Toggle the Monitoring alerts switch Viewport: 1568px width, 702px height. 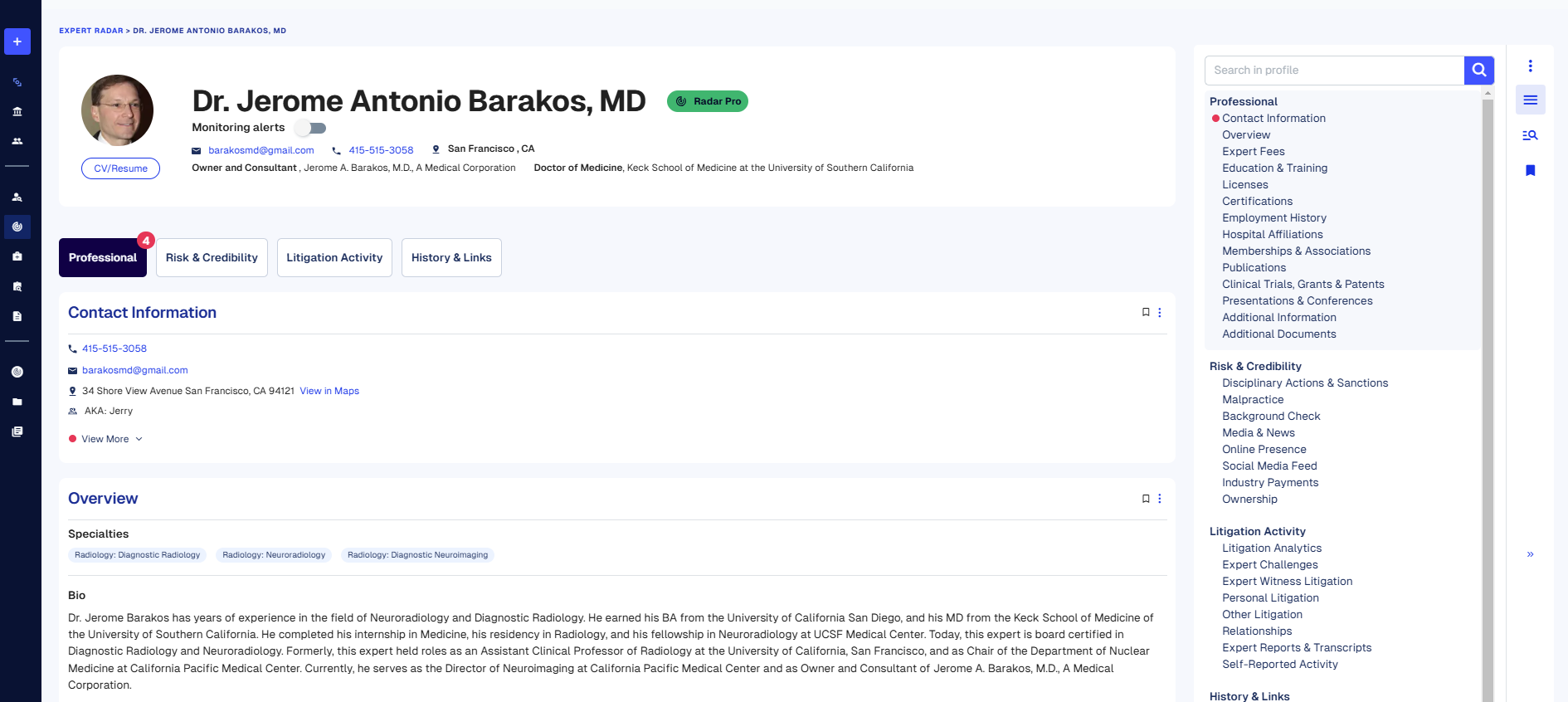click(x=312, y=128)
